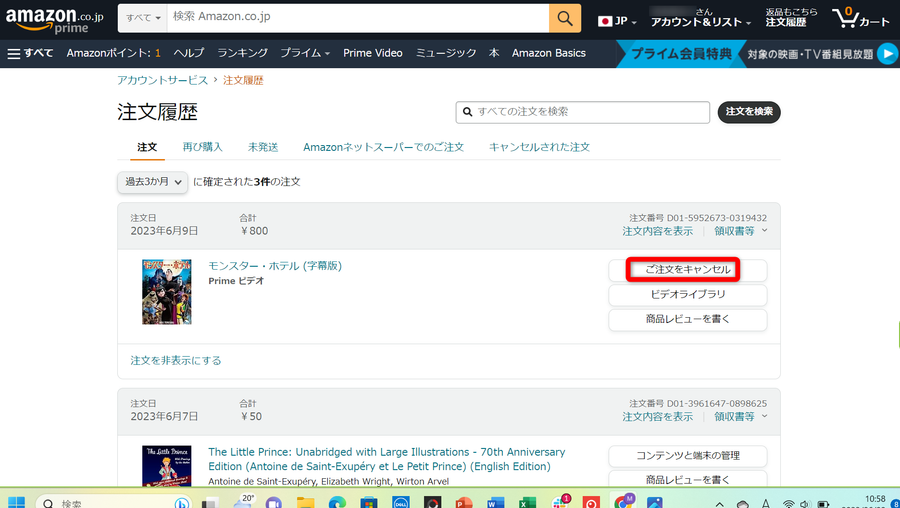The height and width of the screenshot is (508, 900).
Task: Click the ご注文をキャンセル button
Action: [x=688, y=270]
